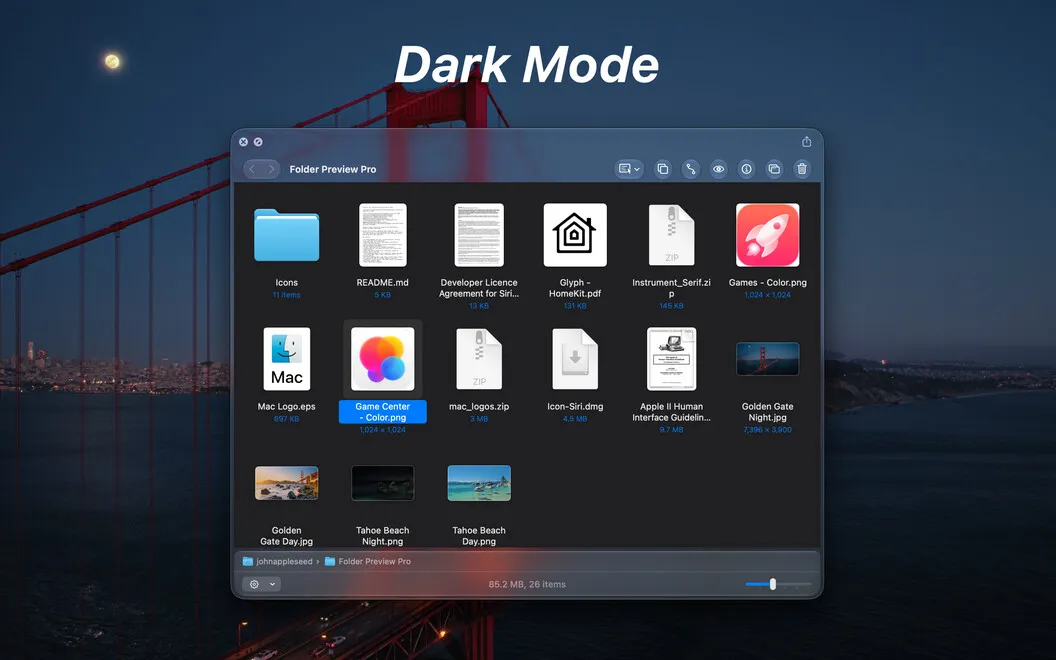1056x660 pixels.
Task: Click the mac_logos.zip filename label
Action: coord(479,406)
